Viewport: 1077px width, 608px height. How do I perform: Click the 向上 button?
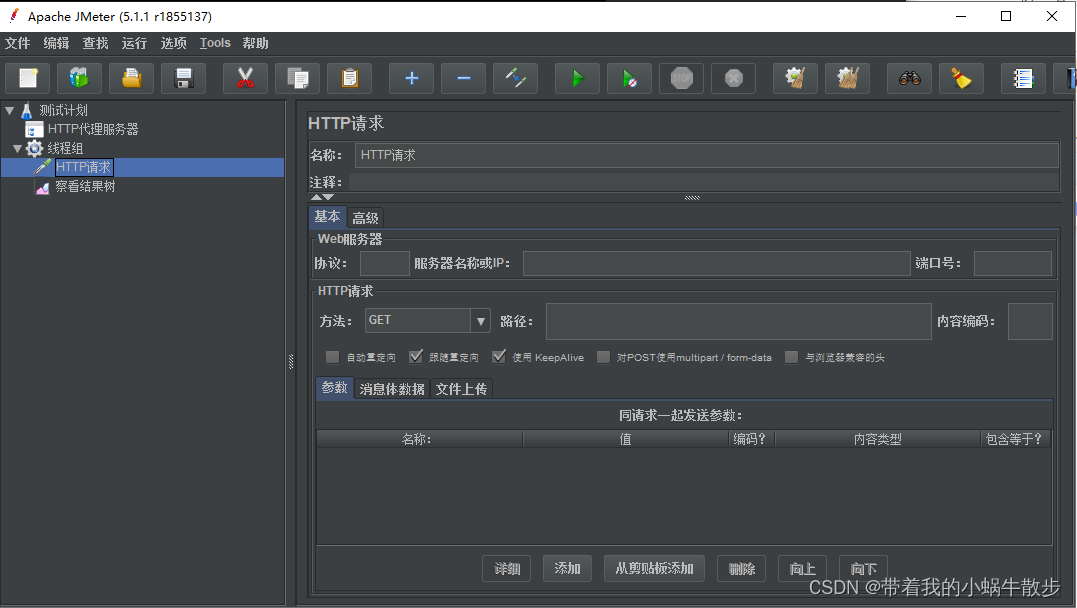(x=802, y=569)
